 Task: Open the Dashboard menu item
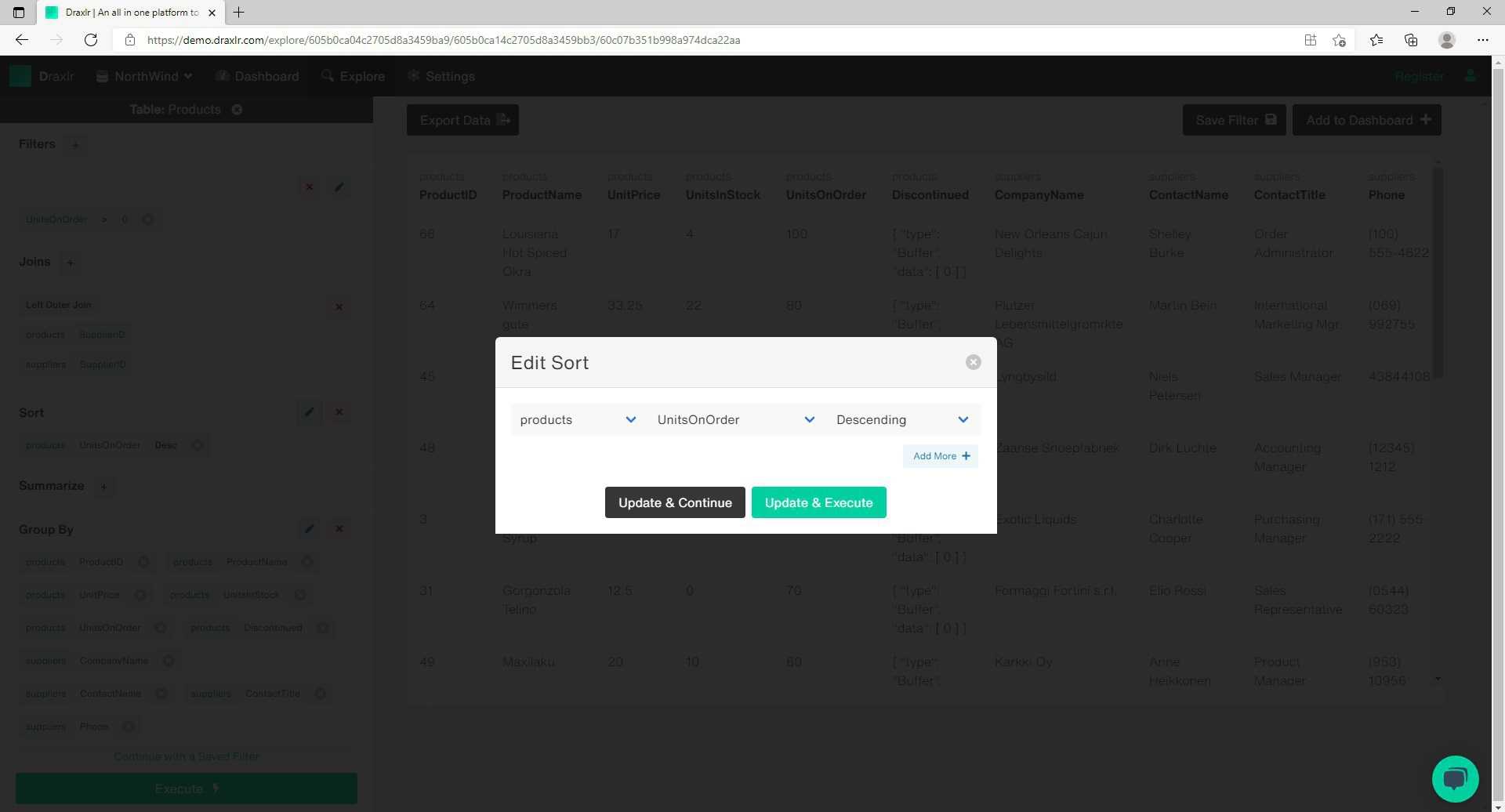tap(257, 76)
